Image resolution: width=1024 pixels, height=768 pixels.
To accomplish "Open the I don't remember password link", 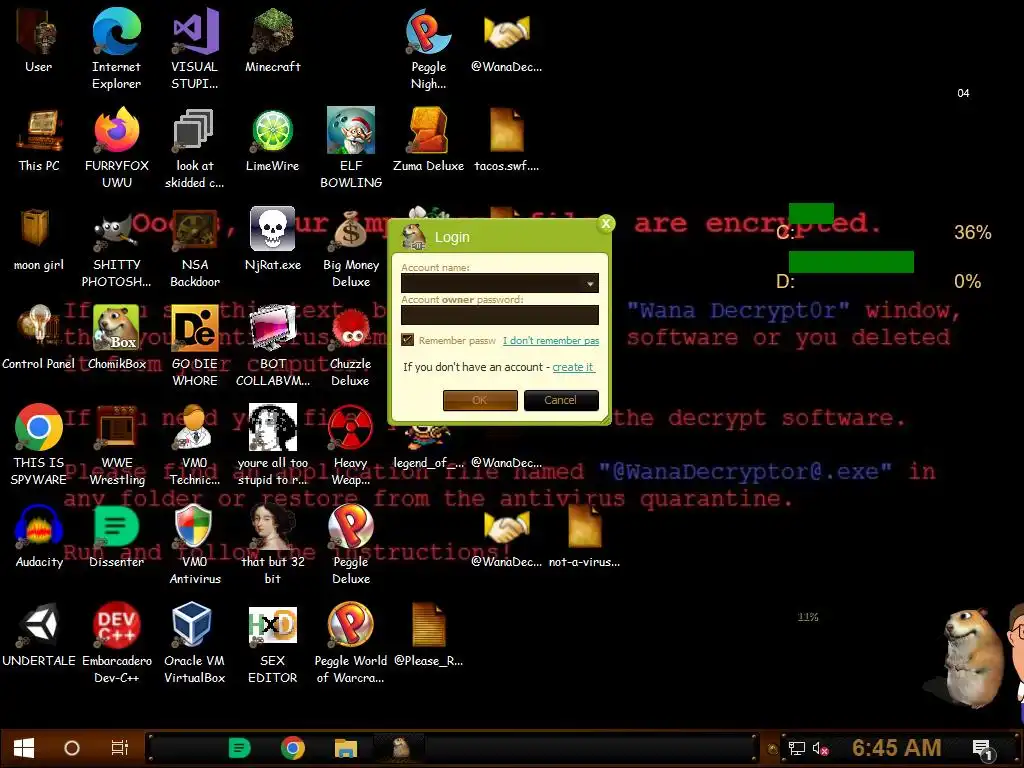I will [551, 340].
